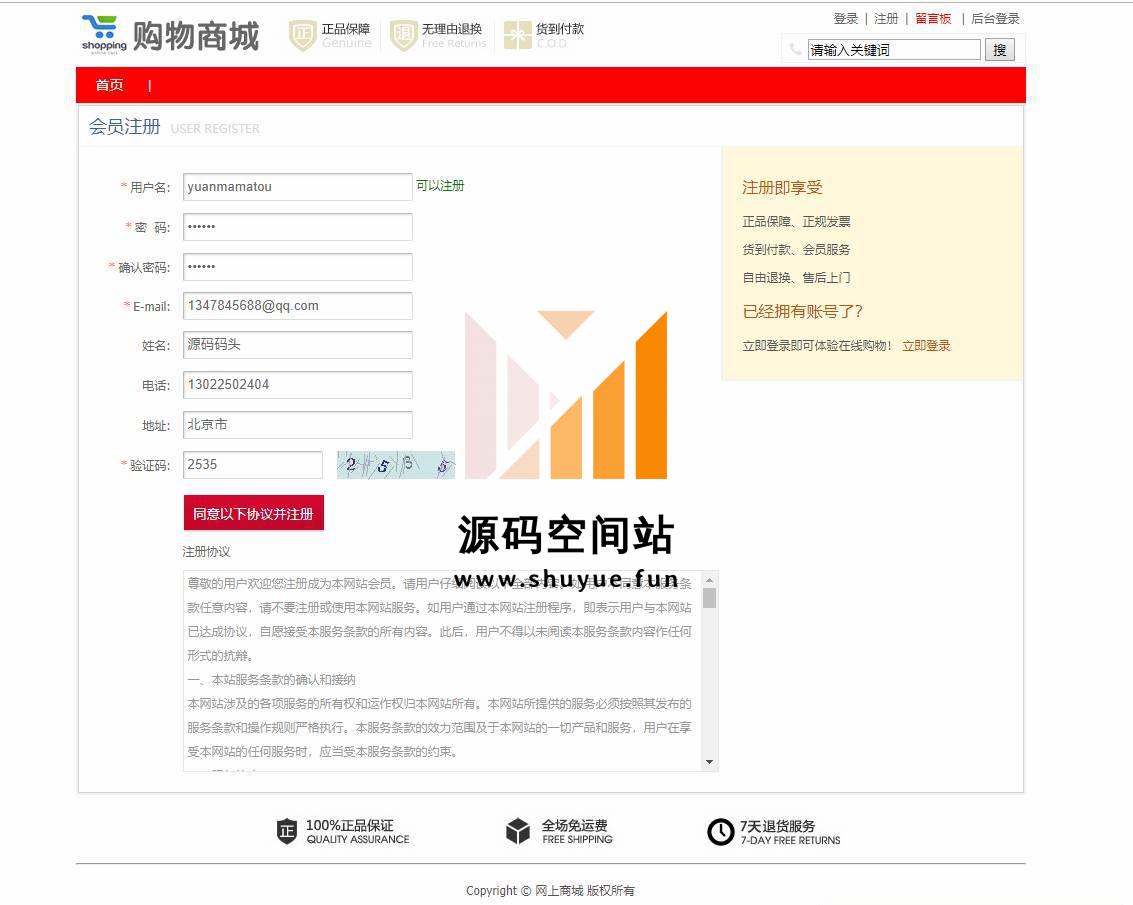Click 7天退货服务 footer text

[777, 825]
